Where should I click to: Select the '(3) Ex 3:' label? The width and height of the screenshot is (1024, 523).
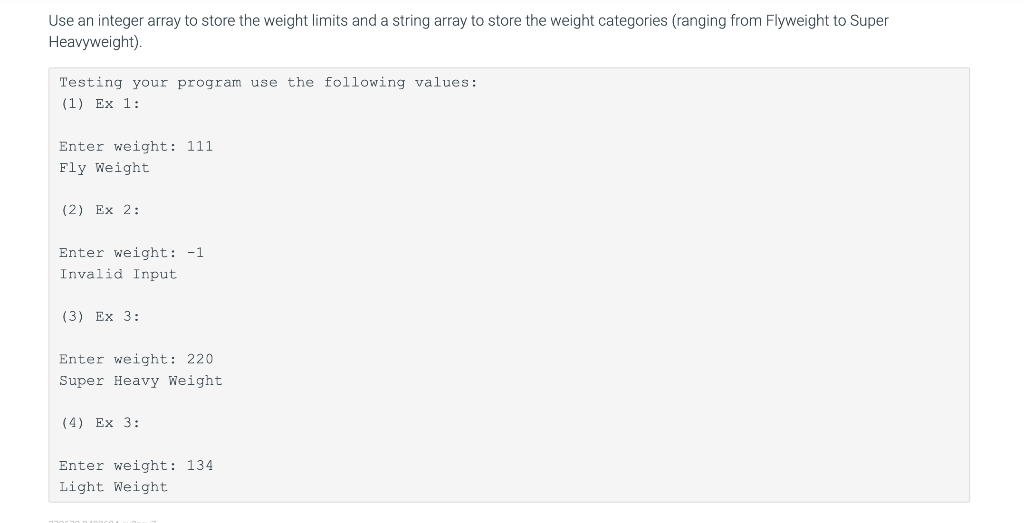tap(100, 317)
